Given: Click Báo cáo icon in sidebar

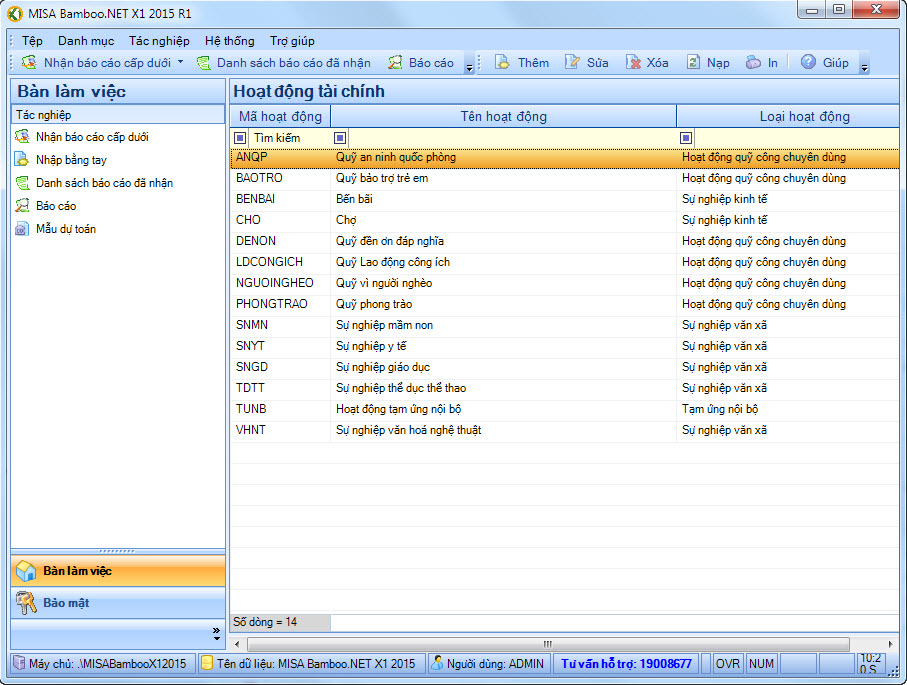Looking at the screenshot, I should [23, 205].
